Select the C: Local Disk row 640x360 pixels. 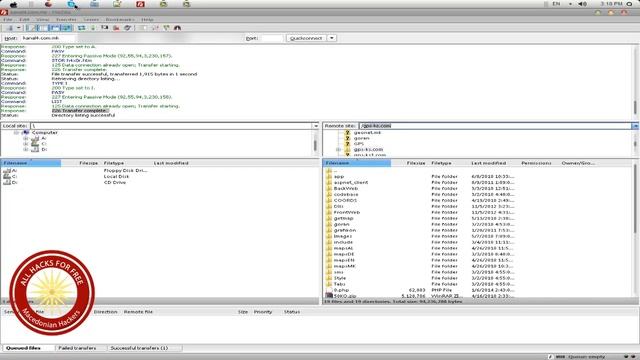tap(159, 176)
